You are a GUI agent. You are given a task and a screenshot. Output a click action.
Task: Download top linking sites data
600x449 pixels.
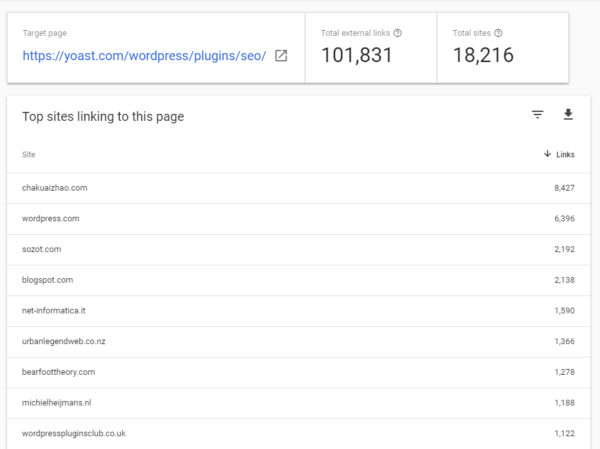coord(568,114)
